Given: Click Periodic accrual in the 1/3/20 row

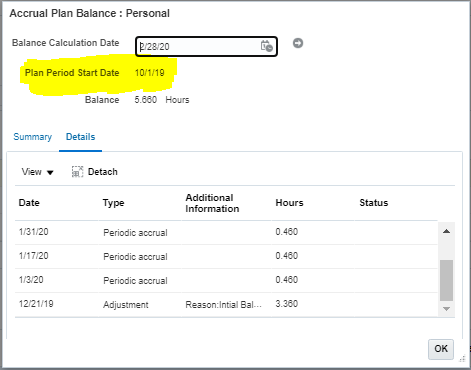Looking at the screenshot, I should (x=135, y=281).
